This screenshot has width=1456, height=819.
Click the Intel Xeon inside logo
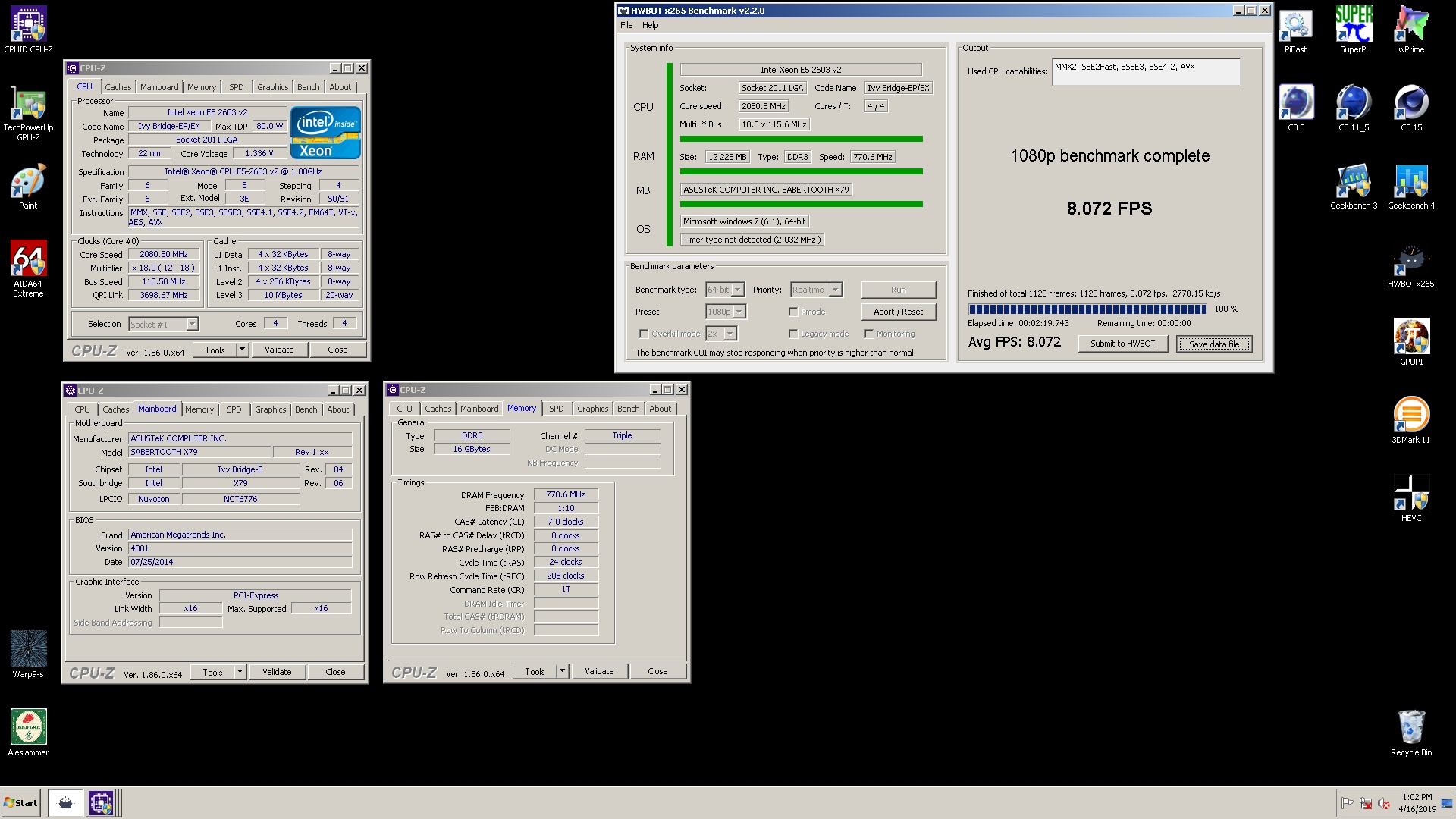[x=325, y=133]
